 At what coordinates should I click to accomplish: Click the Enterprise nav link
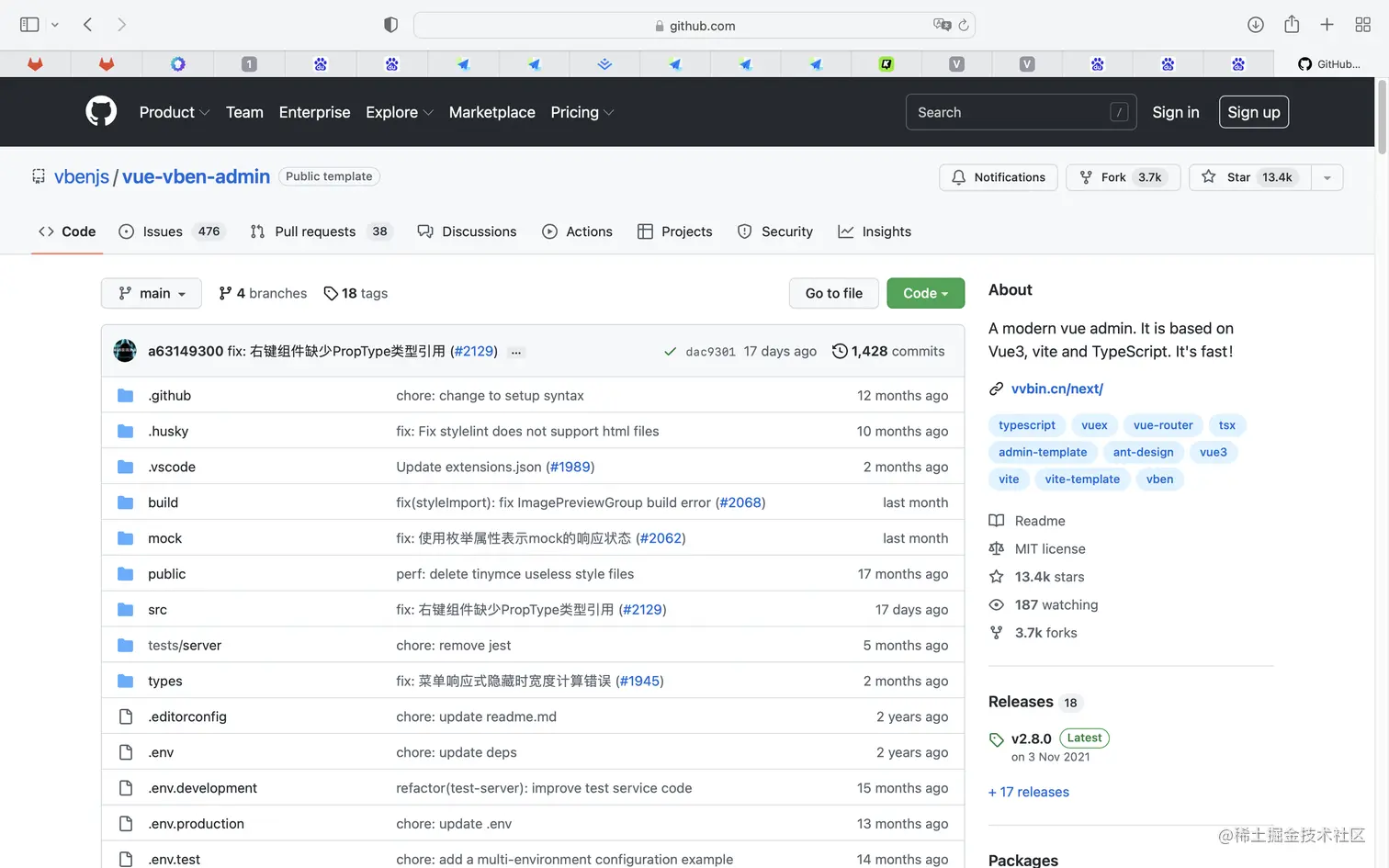pyautogui.click(x=314, y=112)
